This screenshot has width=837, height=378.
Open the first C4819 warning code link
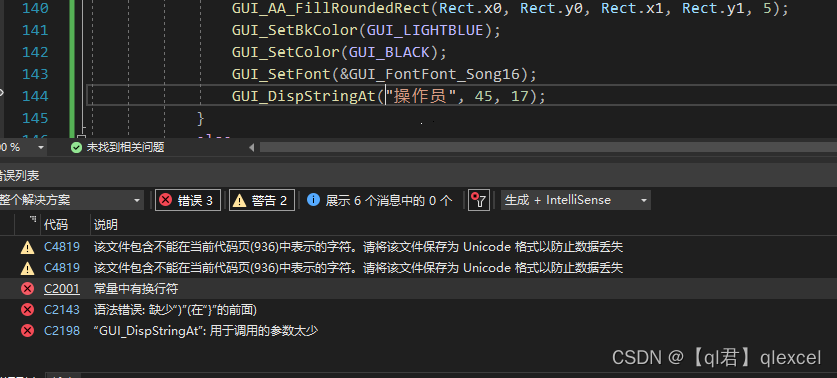tap(62, 247)
